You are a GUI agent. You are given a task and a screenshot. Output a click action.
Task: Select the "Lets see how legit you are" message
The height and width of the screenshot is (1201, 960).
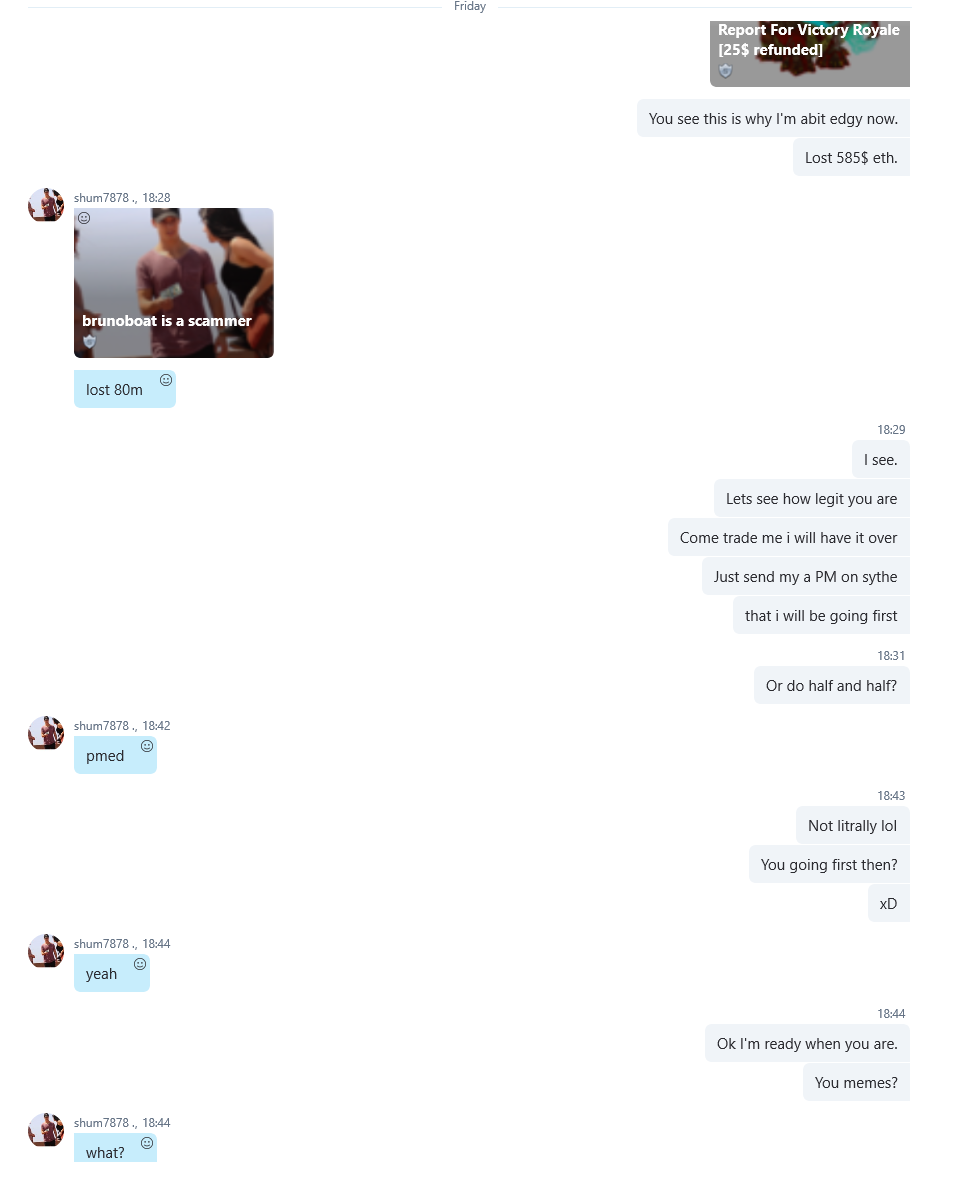click(x=812, y=498)
